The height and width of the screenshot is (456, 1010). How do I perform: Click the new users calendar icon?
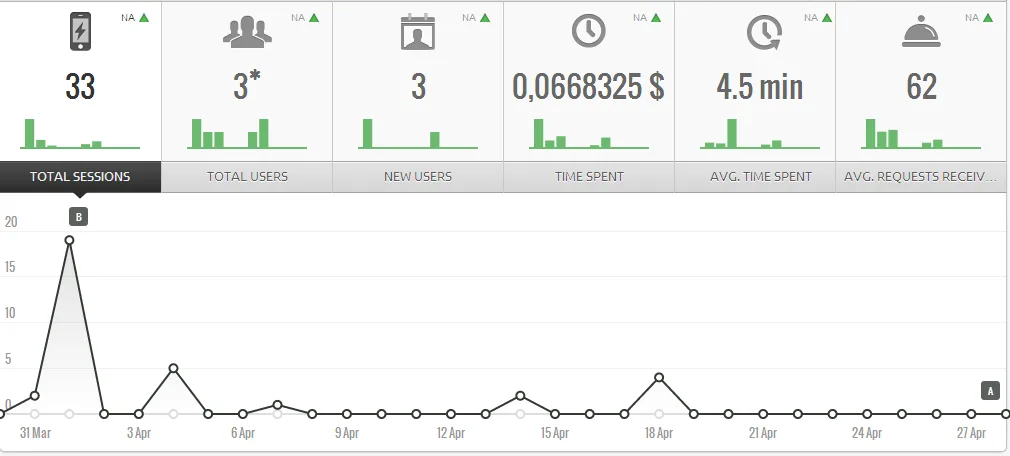tap(418, 32)
